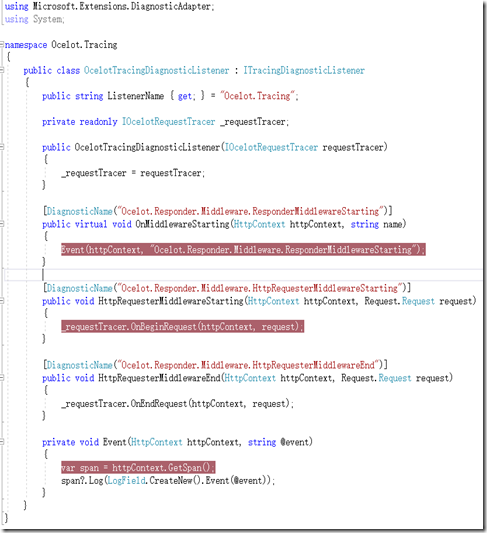Click the highlighted Event(httpContext, ...) breakpoint line

point(243,250)
